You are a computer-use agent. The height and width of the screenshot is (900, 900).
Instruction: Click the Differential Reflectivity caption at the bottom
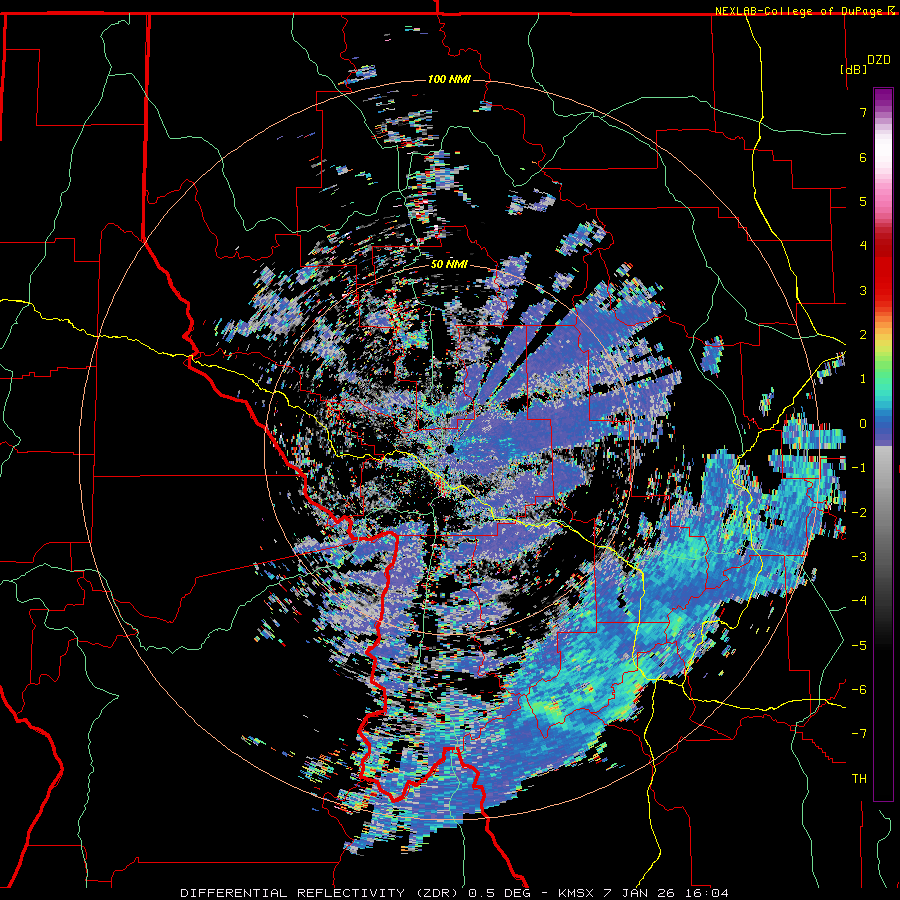click(455, 893)
